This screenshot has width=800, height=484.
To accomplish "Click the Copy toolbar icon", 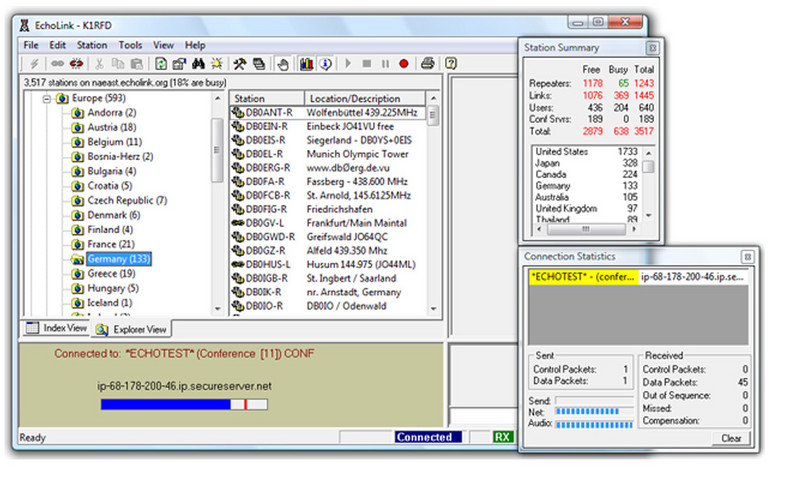I will pos(118,64).
